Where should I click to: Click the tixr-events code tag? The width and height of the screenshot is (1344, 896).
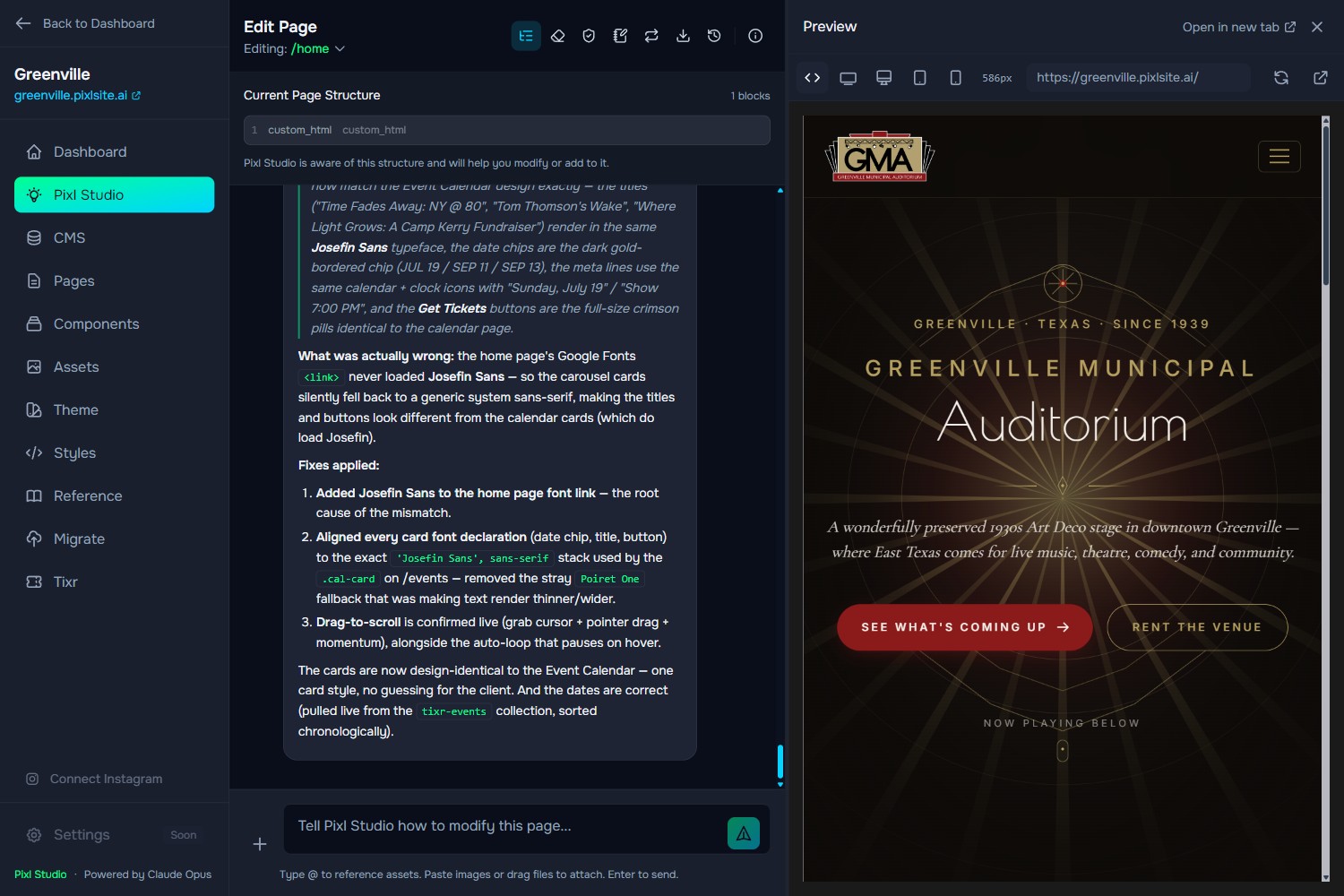pyautogui.click(x=454, y=711)
